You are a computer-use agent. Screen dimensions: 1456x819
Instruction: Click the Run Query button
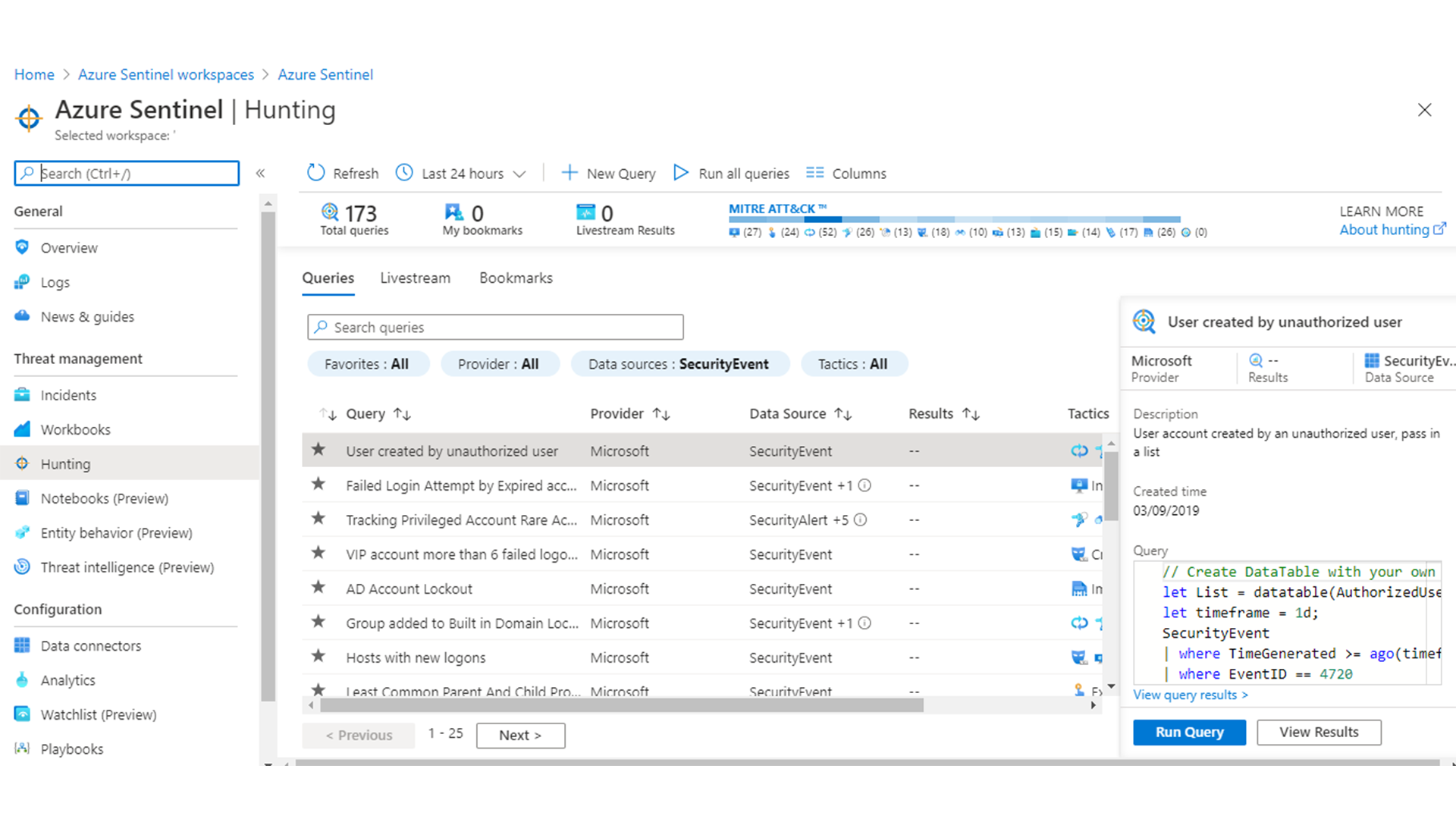[1189, 733]
